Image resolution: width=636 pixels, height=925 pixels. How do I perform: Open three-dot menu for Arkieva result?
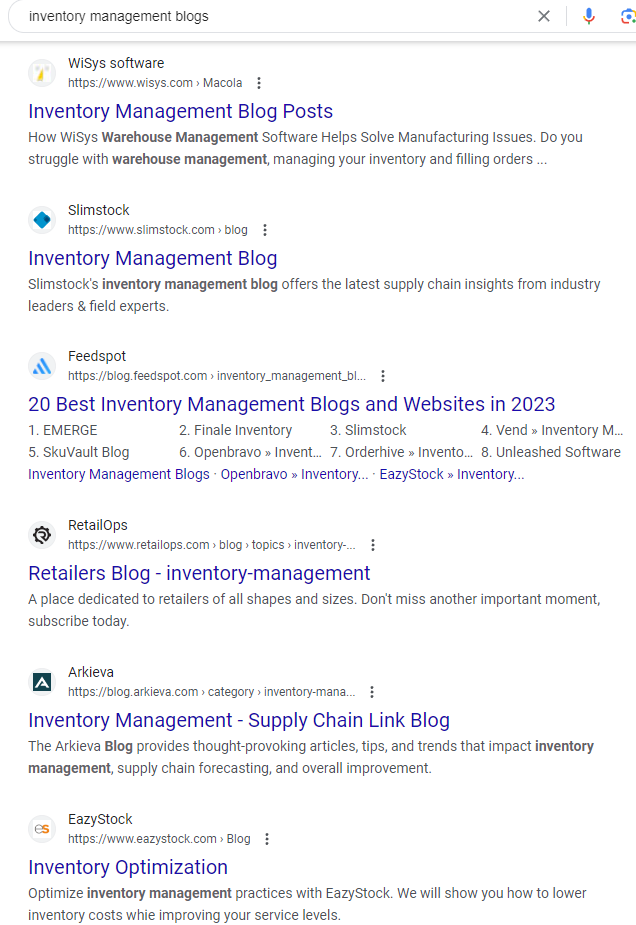(x=372, y=692)
